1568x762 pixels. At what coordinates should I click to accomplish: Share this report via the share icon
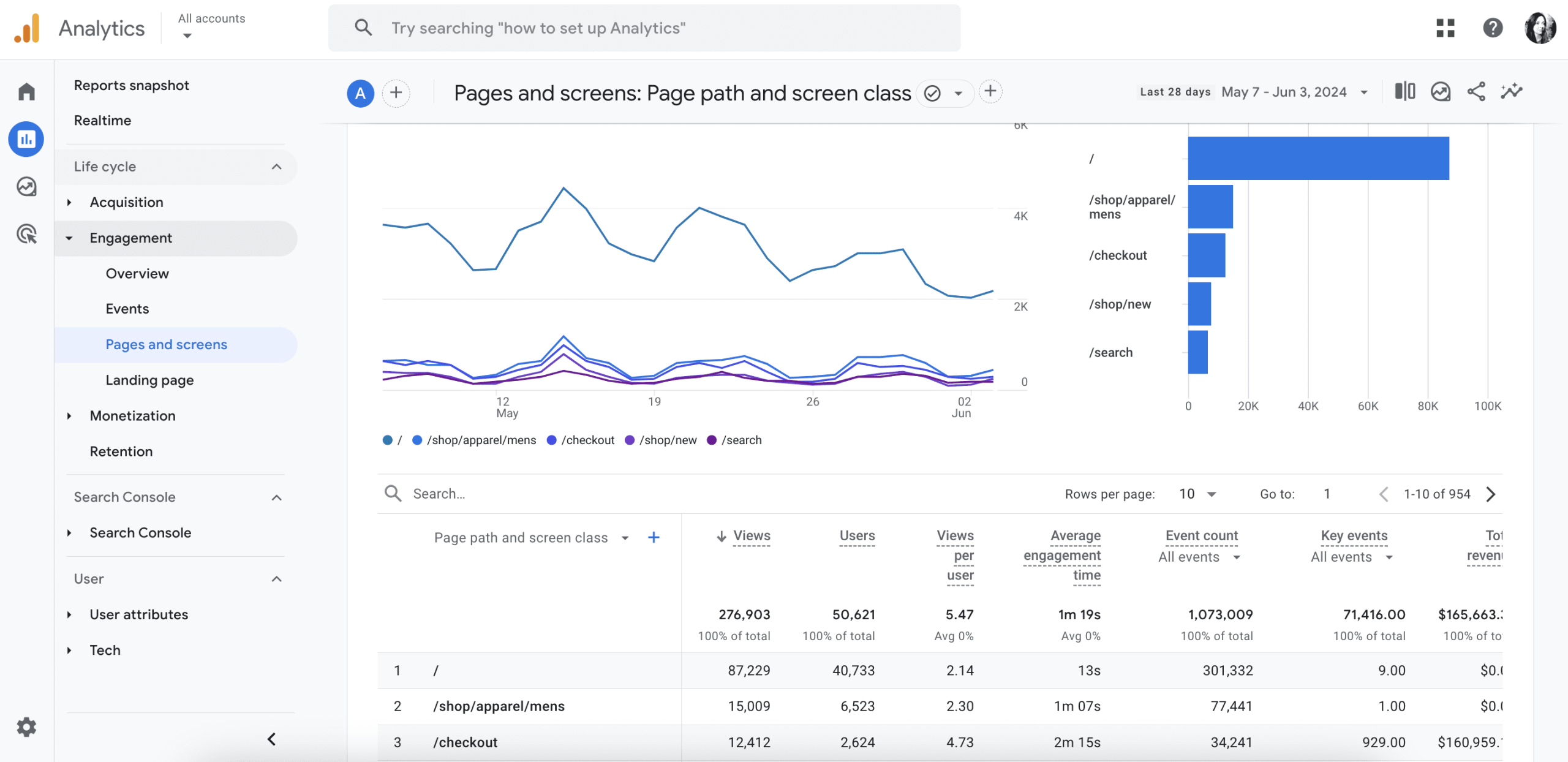coord(1476,91)
